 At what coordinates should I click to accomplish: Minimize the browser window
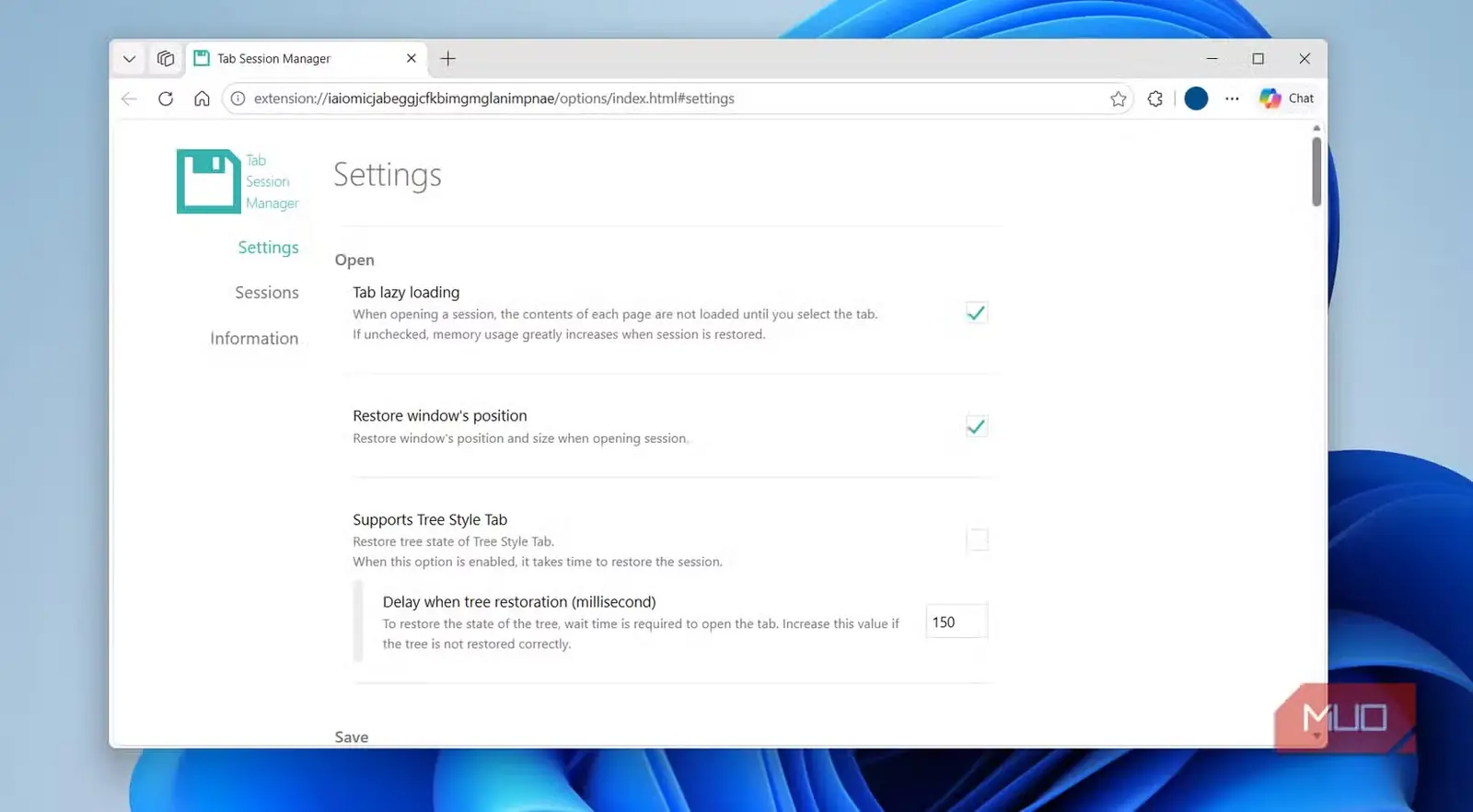coord(1212,59)
